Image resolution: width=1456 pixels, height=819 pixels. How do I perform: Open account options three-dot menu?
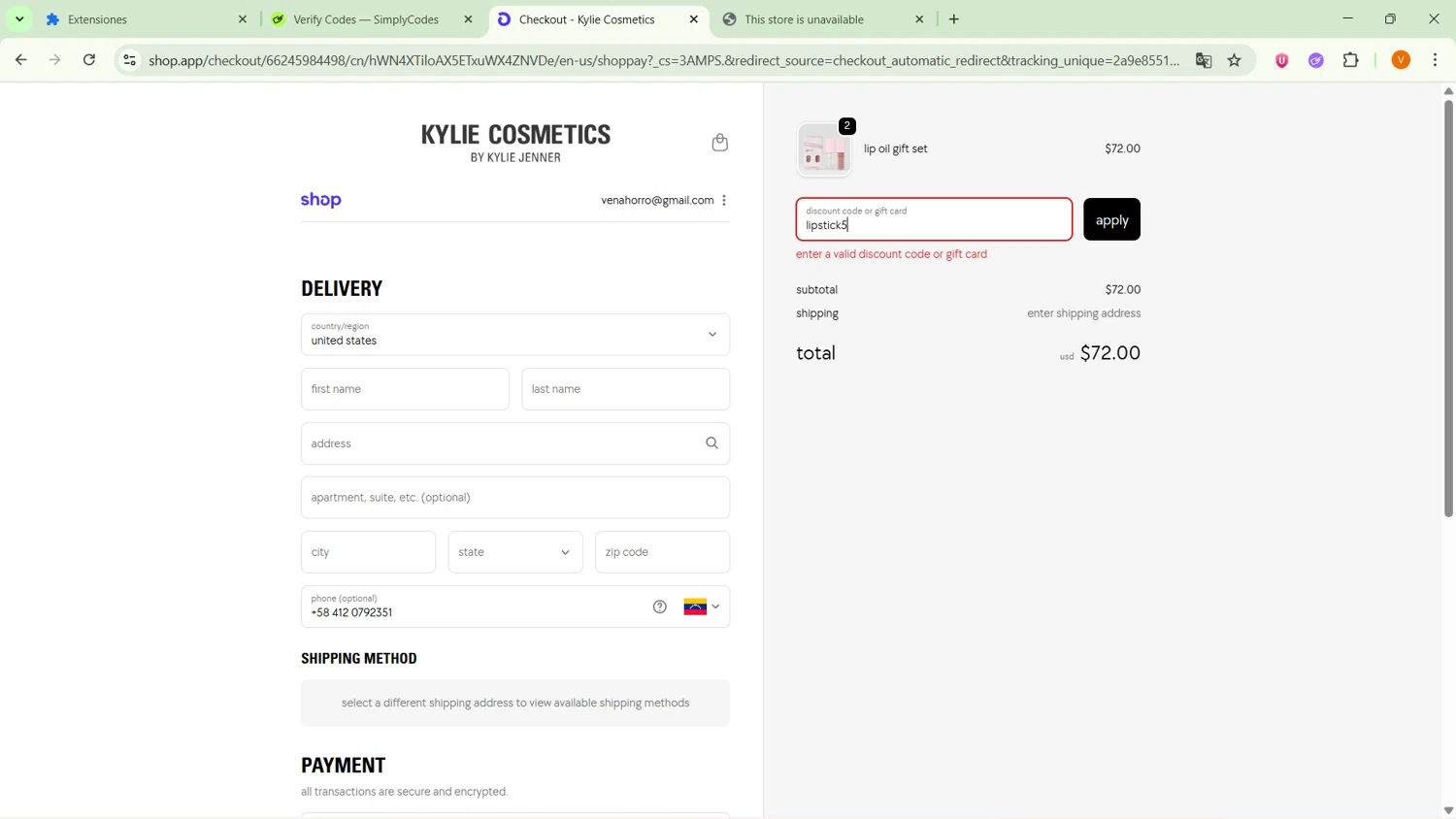point(724,200)
